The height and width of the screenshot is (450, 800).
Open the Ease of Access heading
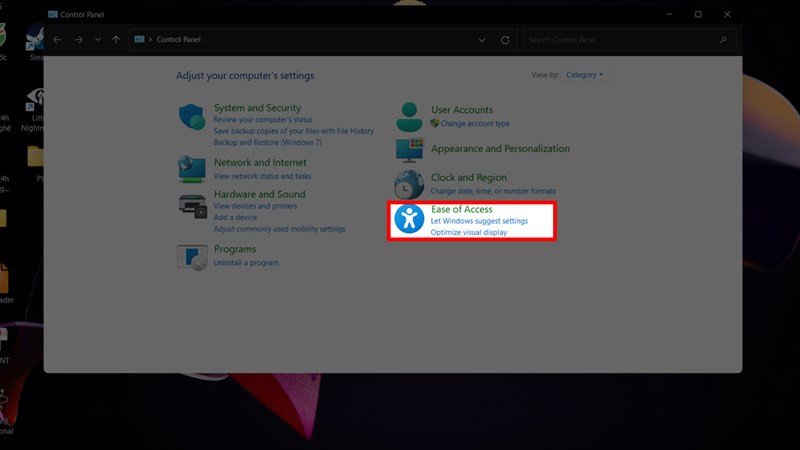461,209
